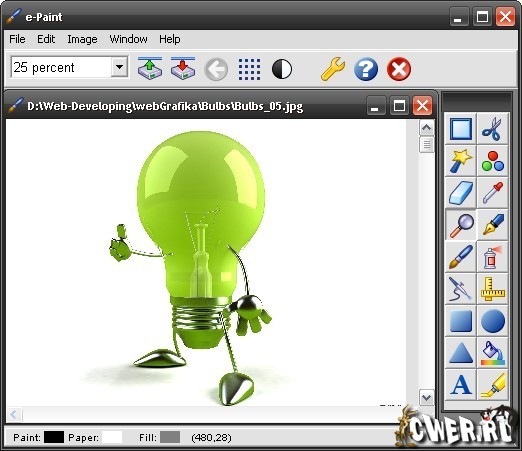This screenshot has width=522, height=451.
Task: Click the grey back arrow button
Action: coord(216,69)
